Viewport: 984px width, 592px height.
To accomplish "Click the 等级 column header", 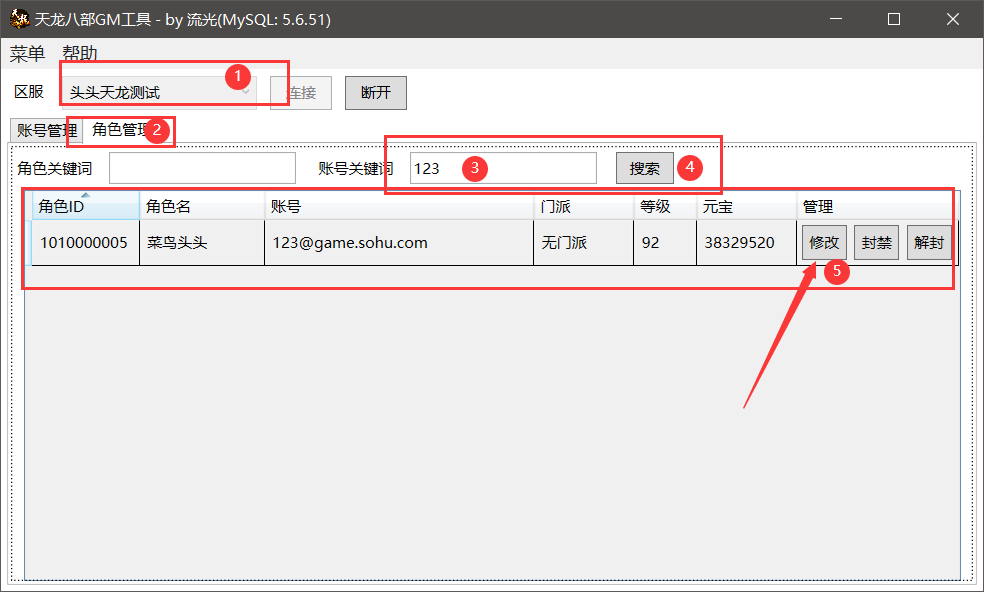I will [665, 206].
